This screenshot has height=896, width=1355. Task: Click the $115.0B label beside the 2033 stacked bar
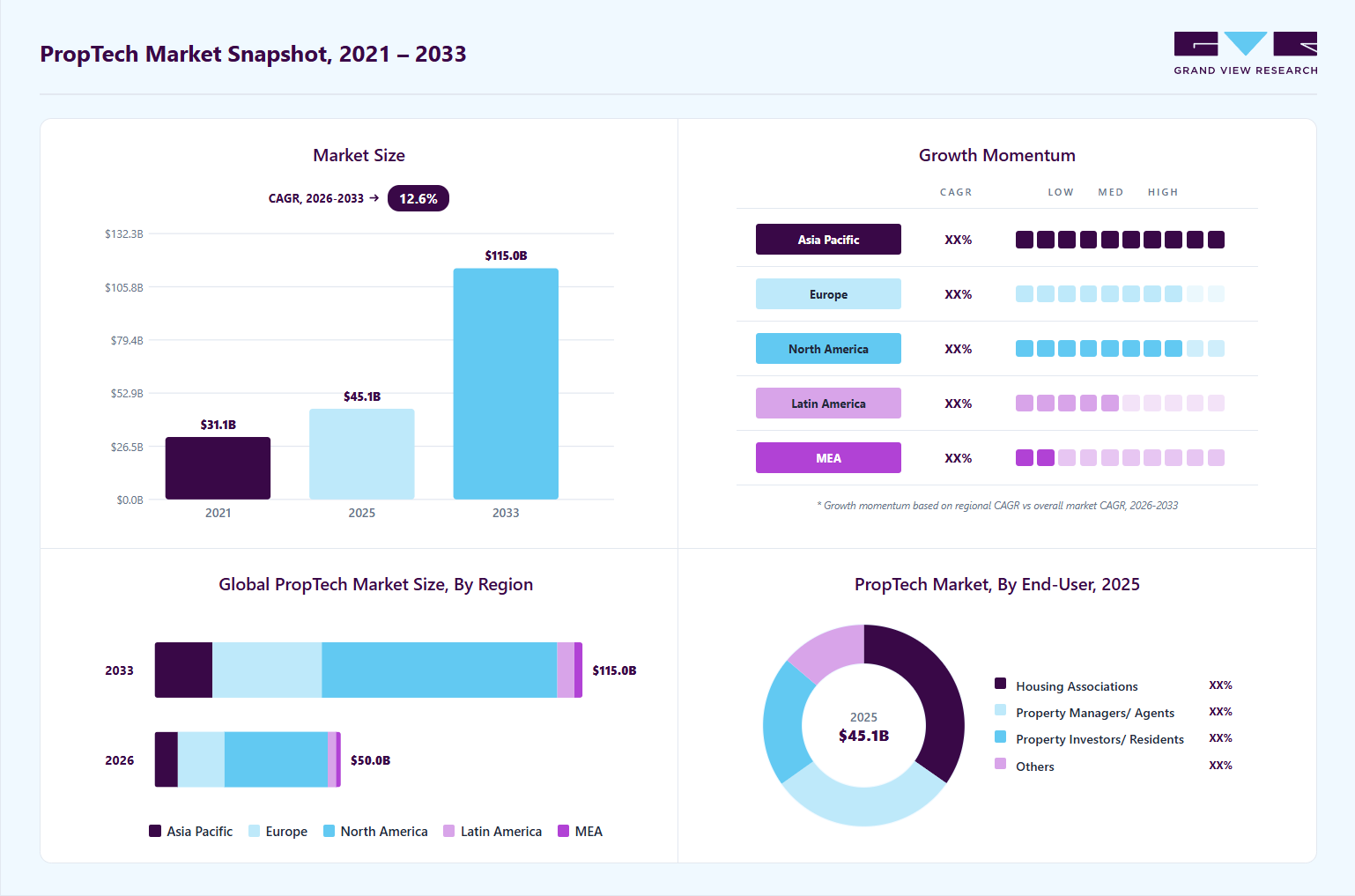click(614, 670)
